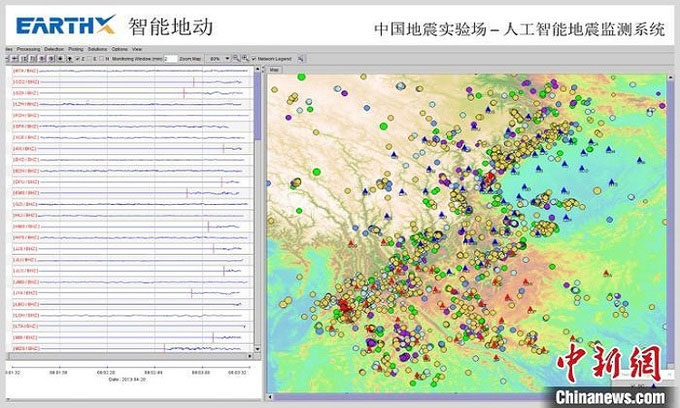Zoom out the map with first magnifier icon

pyautogui.click(x=236, y=58)
